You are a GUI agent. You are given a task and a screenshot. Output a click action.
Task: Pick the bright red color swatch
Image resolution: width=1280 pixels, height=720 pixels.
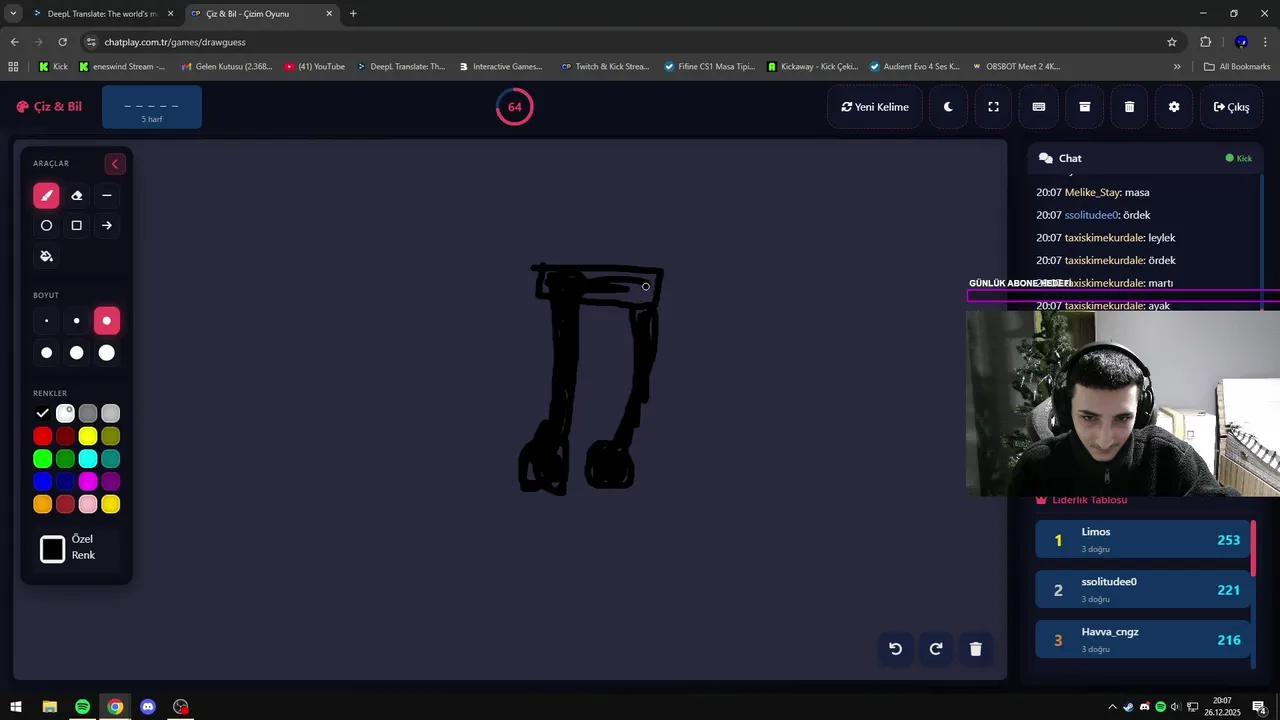(42, 436)
